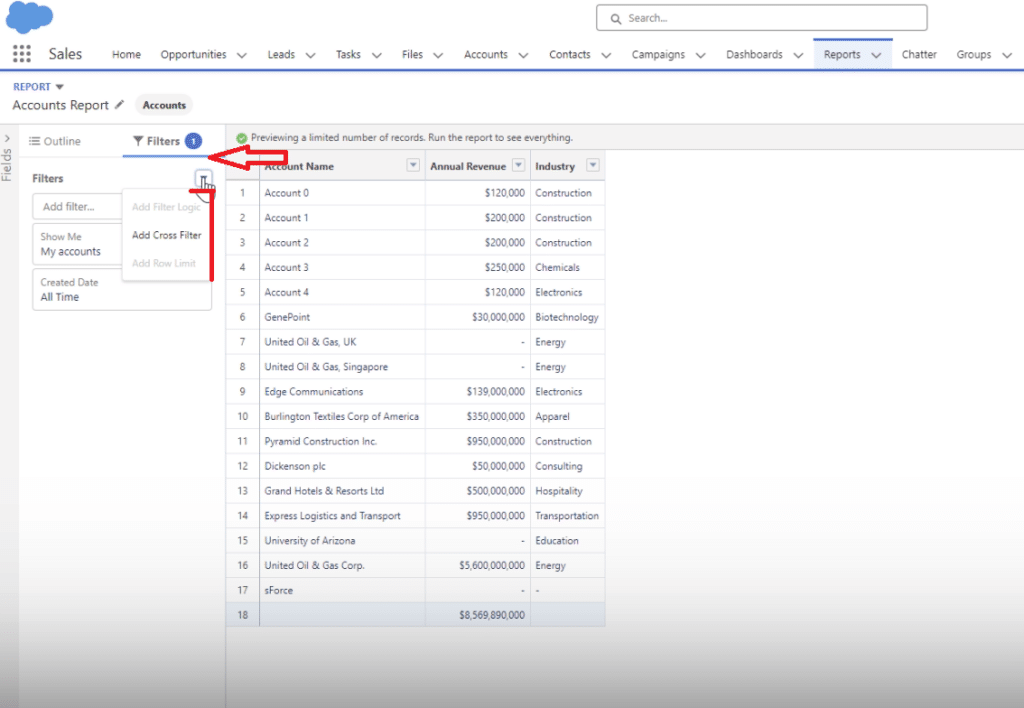Open the Leads tab
The height and width of the screenshot is (708, 1024).
[281, 55]
